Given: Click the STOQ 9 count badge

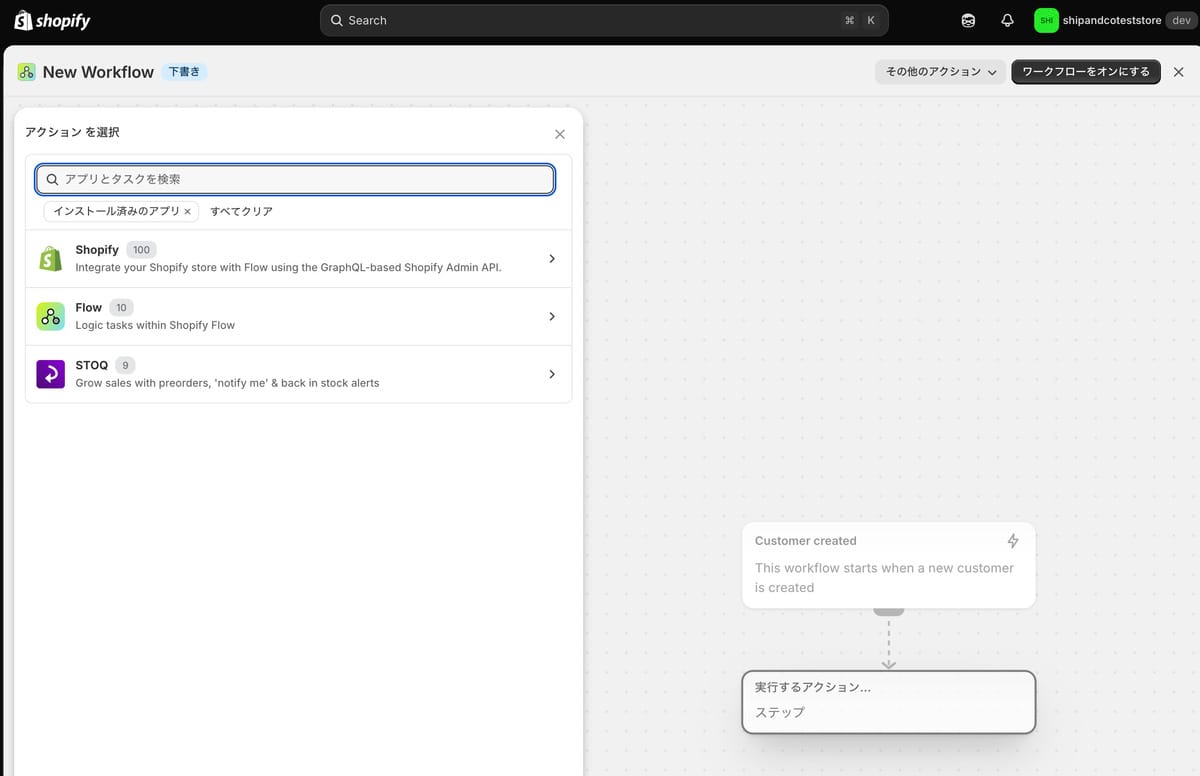Looking at the screenshot, I should tap(125, 365).
